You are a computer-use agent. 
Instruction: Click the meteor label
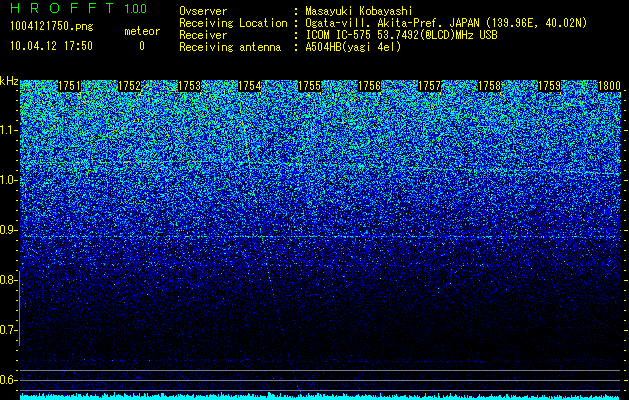142,31
